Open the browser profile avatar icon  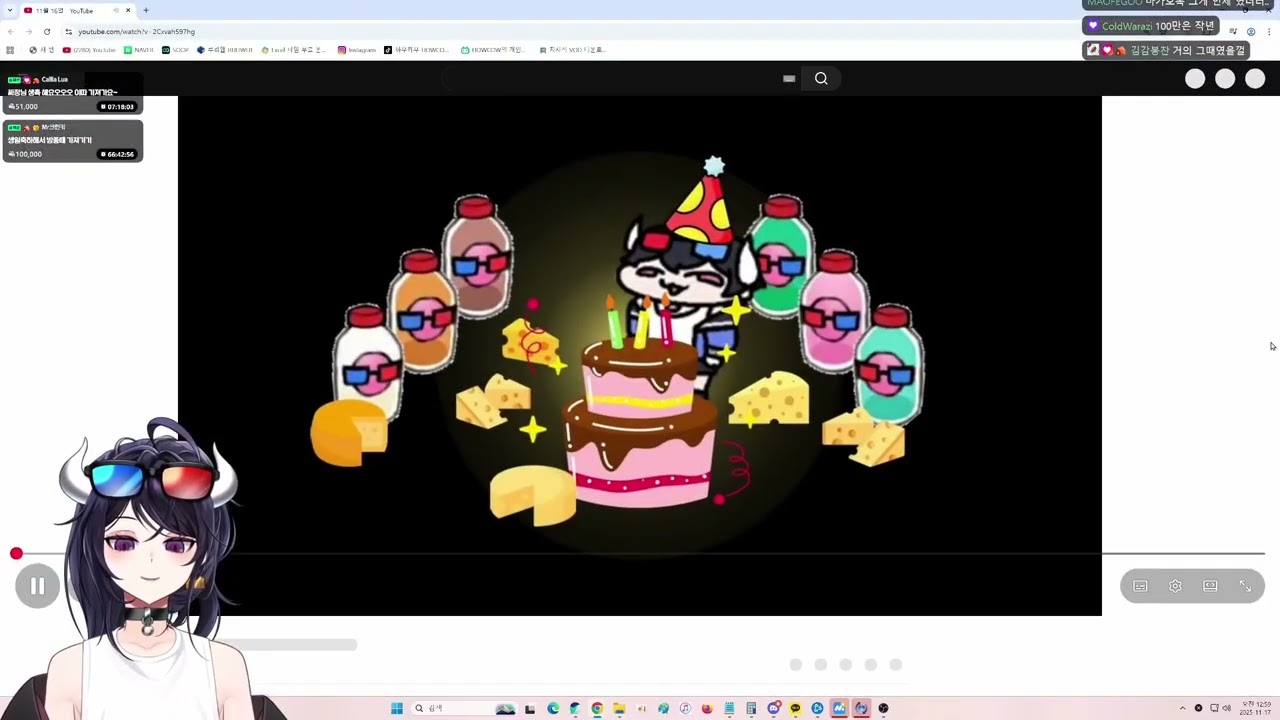(1251, 31)
